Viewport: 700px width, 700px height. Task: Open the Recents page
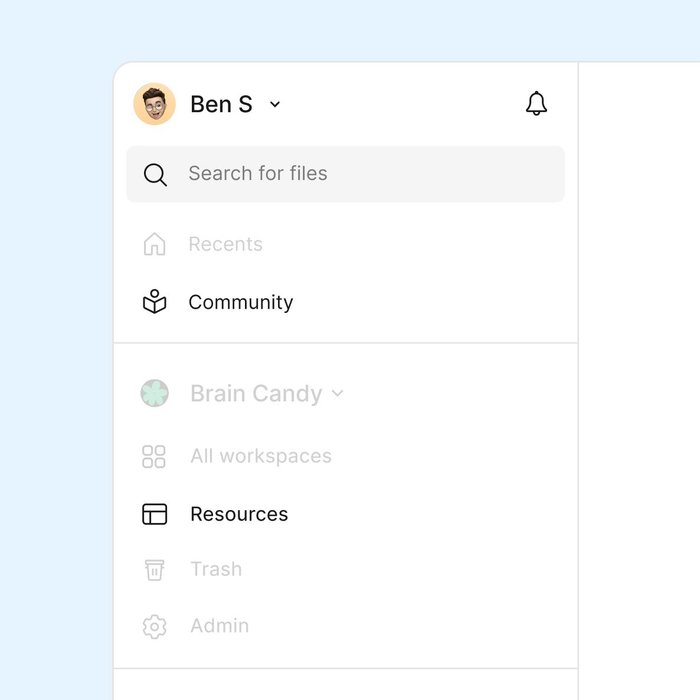(x=225, y=244)
